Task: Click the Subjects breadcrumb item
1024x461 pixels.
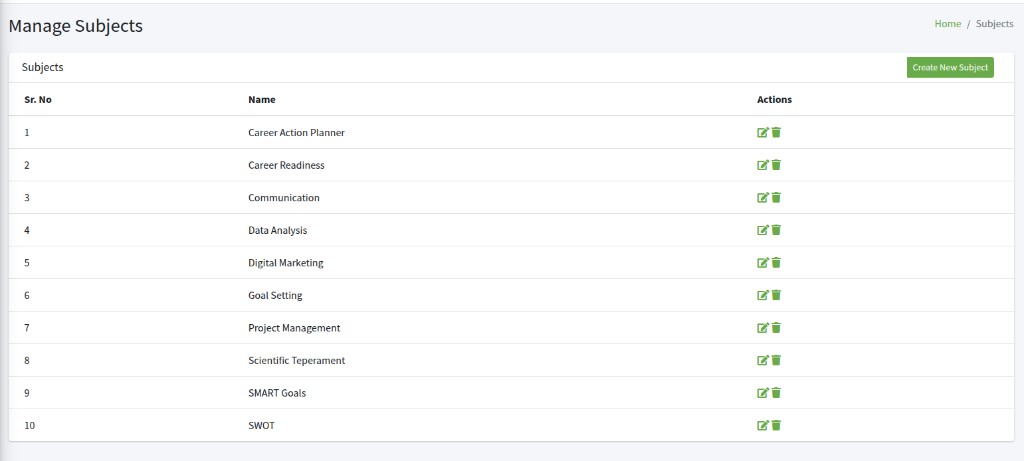Action: (x=995, y=24)
